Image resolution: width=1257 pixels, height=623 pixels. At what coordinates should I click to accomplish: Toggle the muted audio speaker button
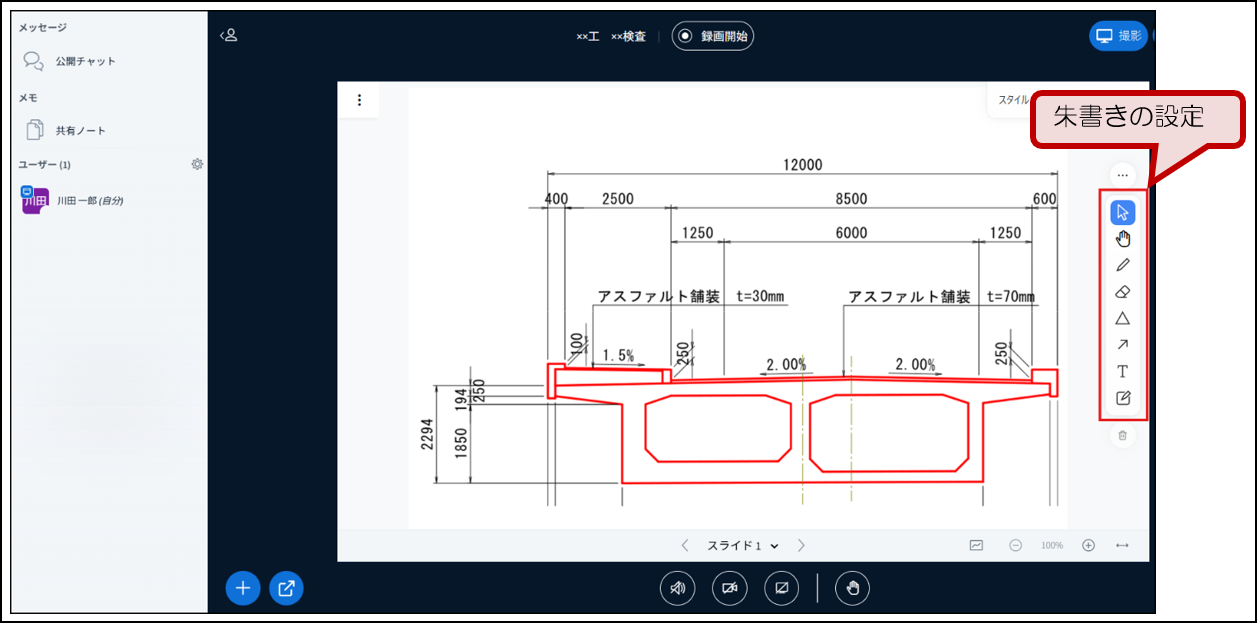coord(677,588)
